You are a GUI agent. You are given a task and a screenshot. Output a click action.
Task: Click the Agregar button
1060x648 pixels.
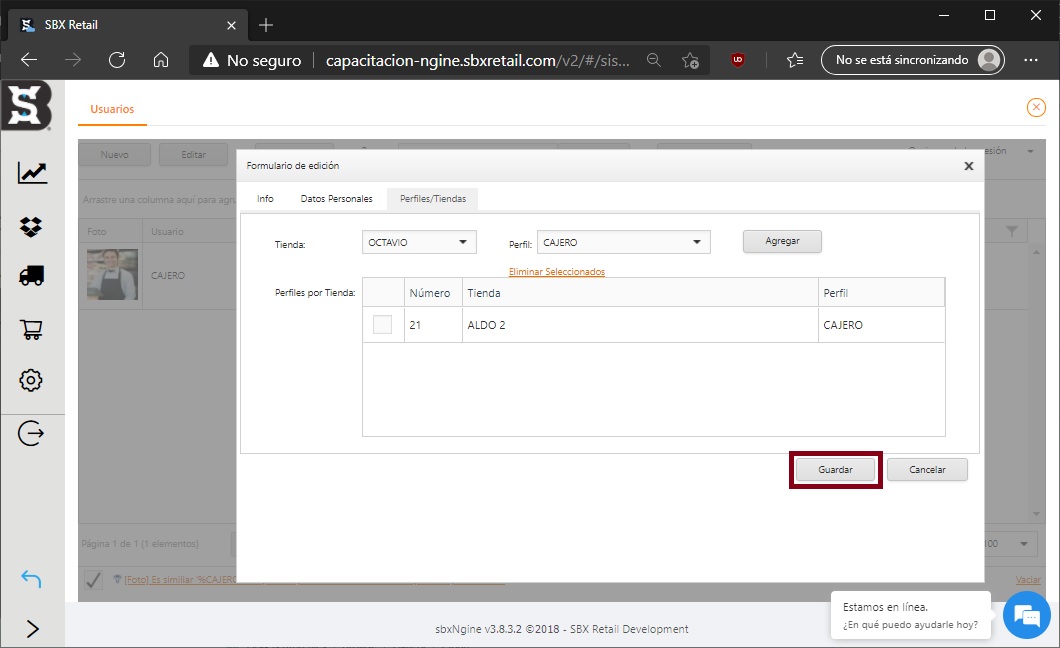pos(782,241)
